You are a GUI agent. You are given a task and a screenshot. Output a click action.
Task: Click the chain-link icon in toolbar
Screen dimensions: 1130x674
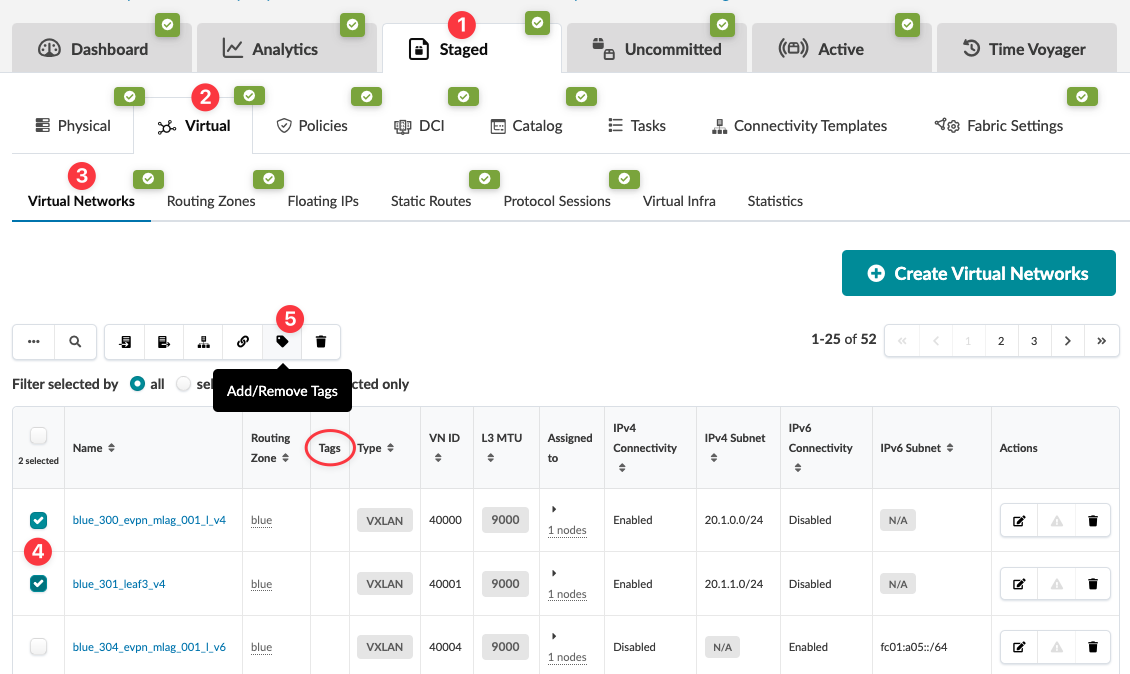pyautogui.click(x=243, y=342)
